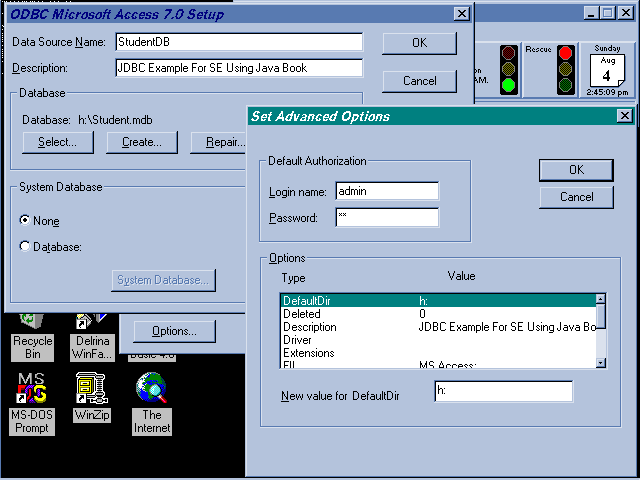
Task: Click the Aug 4 calendar page icon
Action: (607, 70)
